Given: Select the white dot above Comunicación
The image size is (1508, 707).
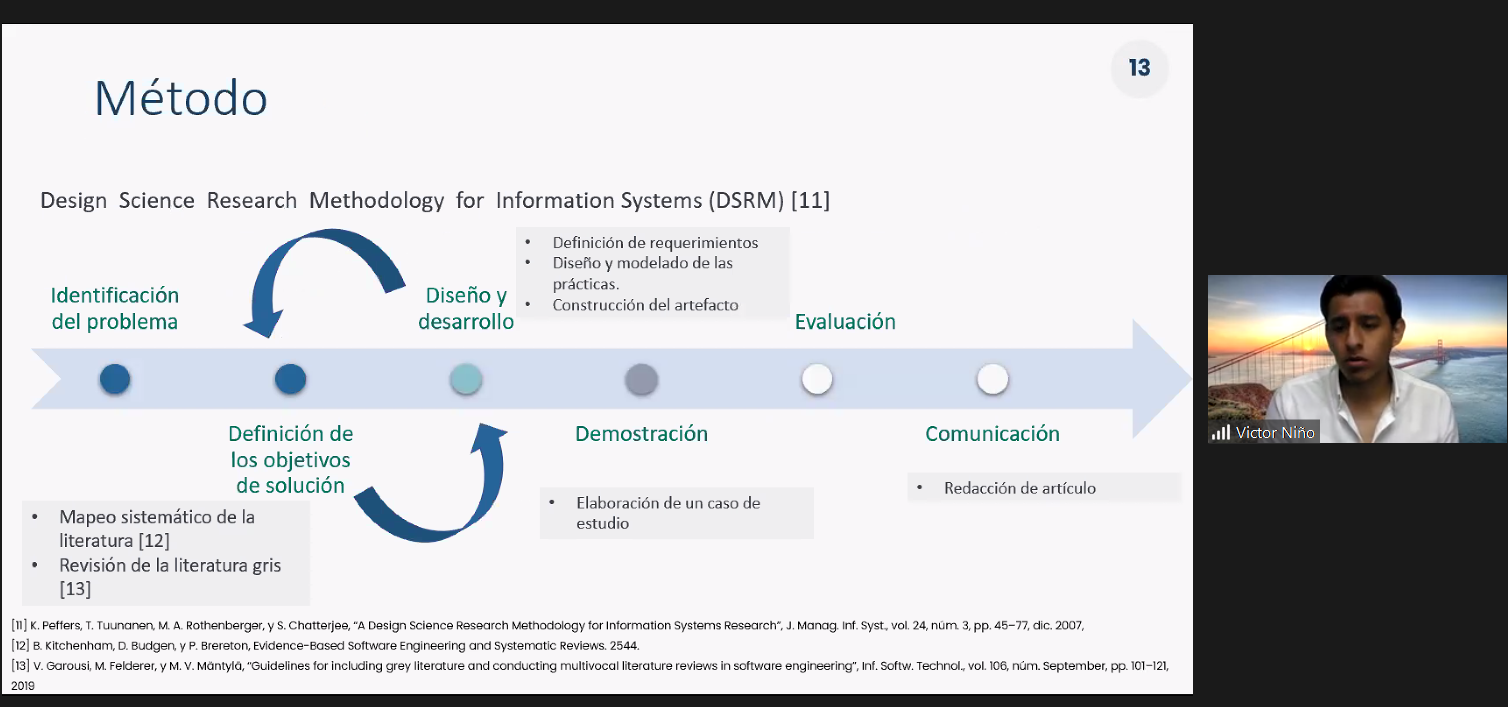Looking at the screenshot, I should click(x=992, y=379).
